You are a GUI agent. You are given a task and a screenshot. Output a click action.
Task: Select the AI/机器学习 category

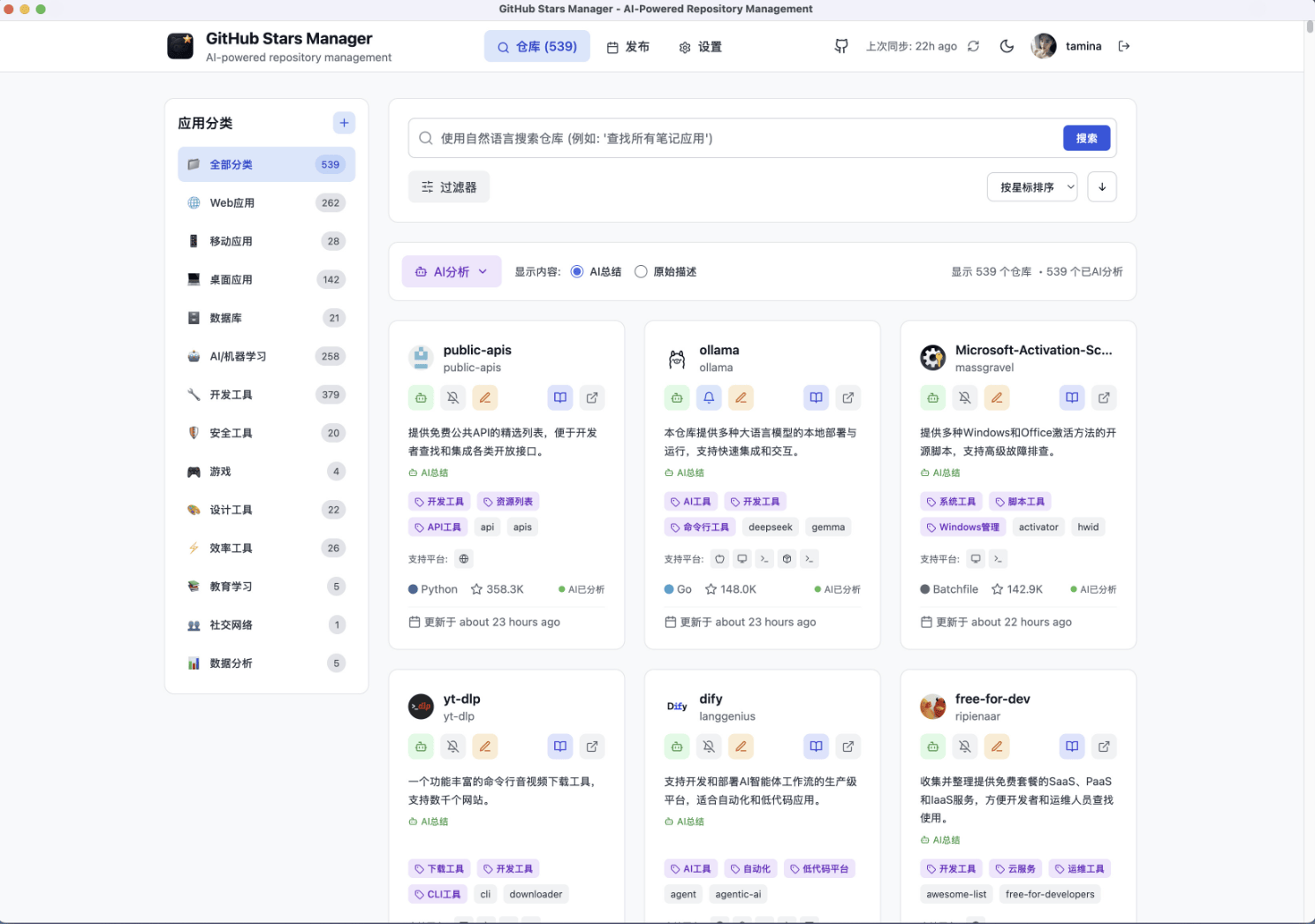[267, 356]
